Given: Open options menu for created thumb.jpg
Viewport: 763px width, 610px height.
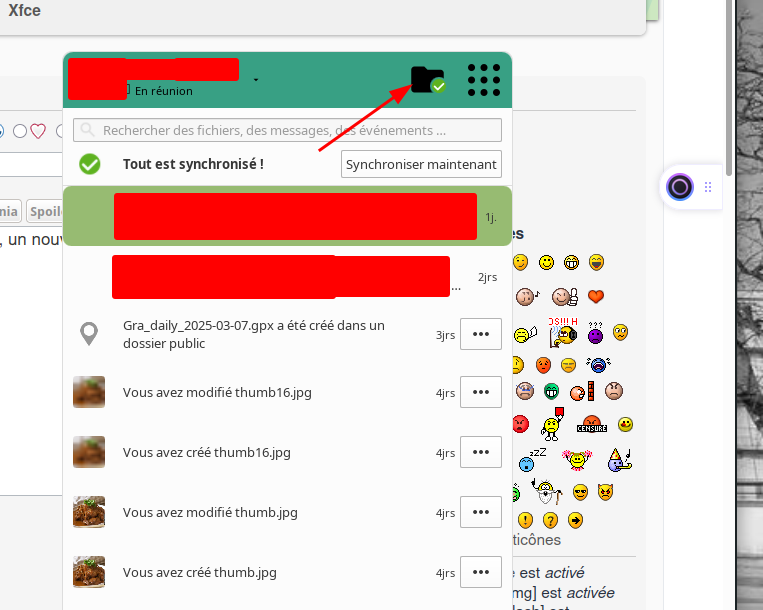Looking at the screenshot, I should pyautogui.click(x=481, y=572).
